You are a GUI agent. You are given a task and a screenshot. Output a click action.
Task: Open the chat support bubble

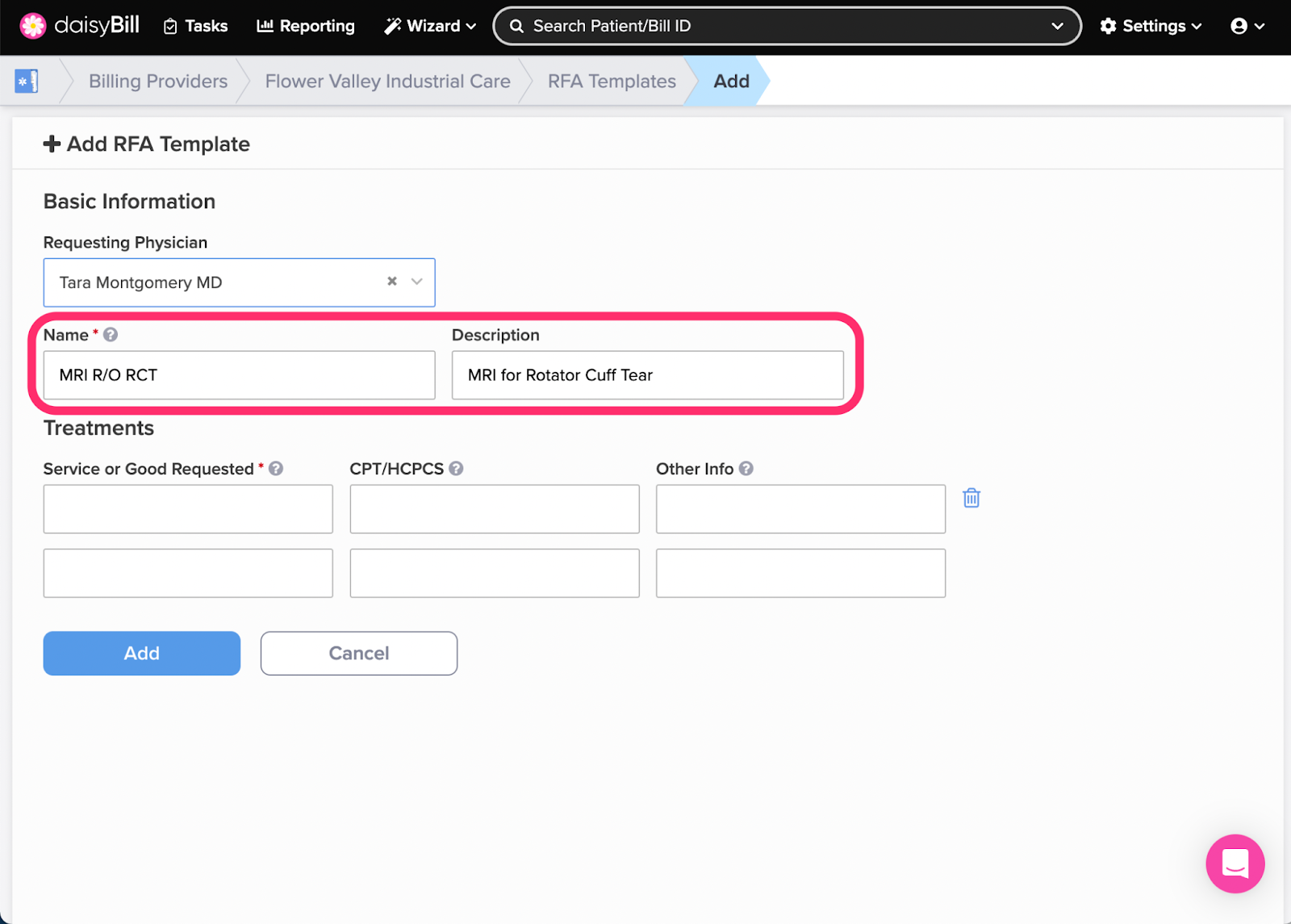[1235, 863]
